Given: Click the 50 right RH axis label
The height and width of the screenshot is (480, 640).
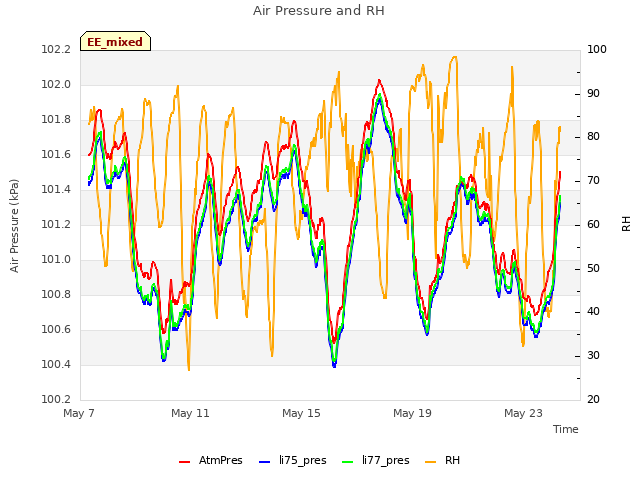Looking at the screenshot, I should pos(593,269).
